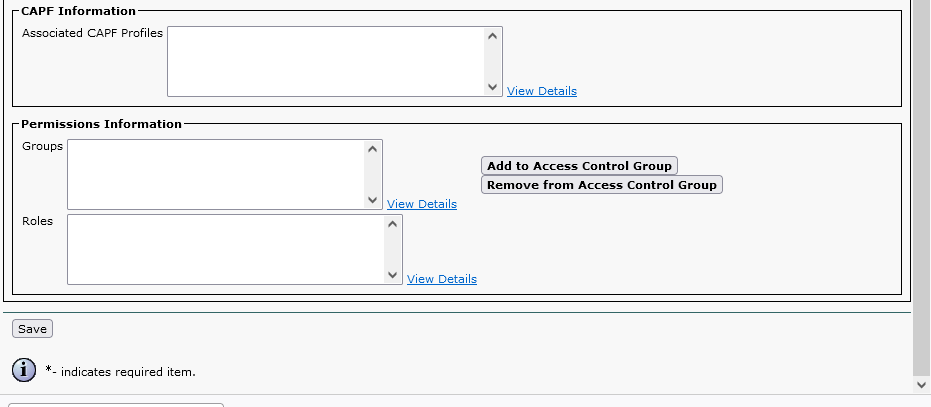
Task: Click the blue information icon
Action: (x=24, y=370)
